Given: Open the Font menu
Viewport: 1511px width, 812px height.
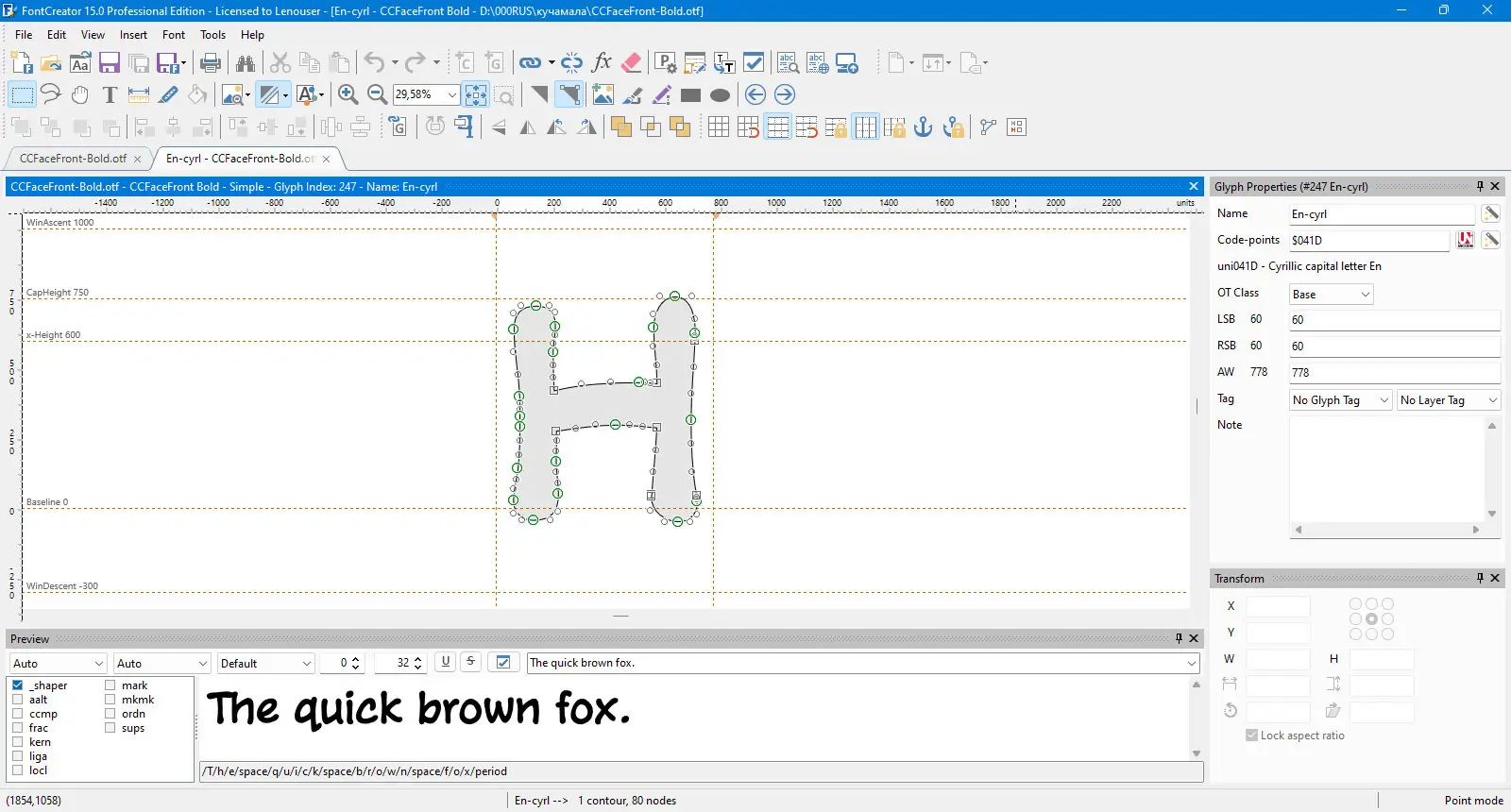Looking at the screenshot, I should pos(174,35).
